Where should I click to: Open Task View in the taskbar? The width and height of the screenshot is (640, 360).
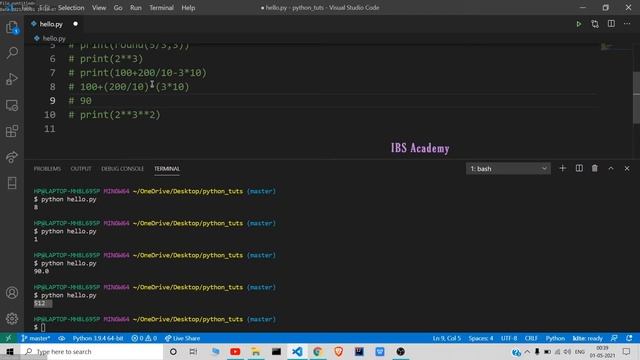point(193,351)
